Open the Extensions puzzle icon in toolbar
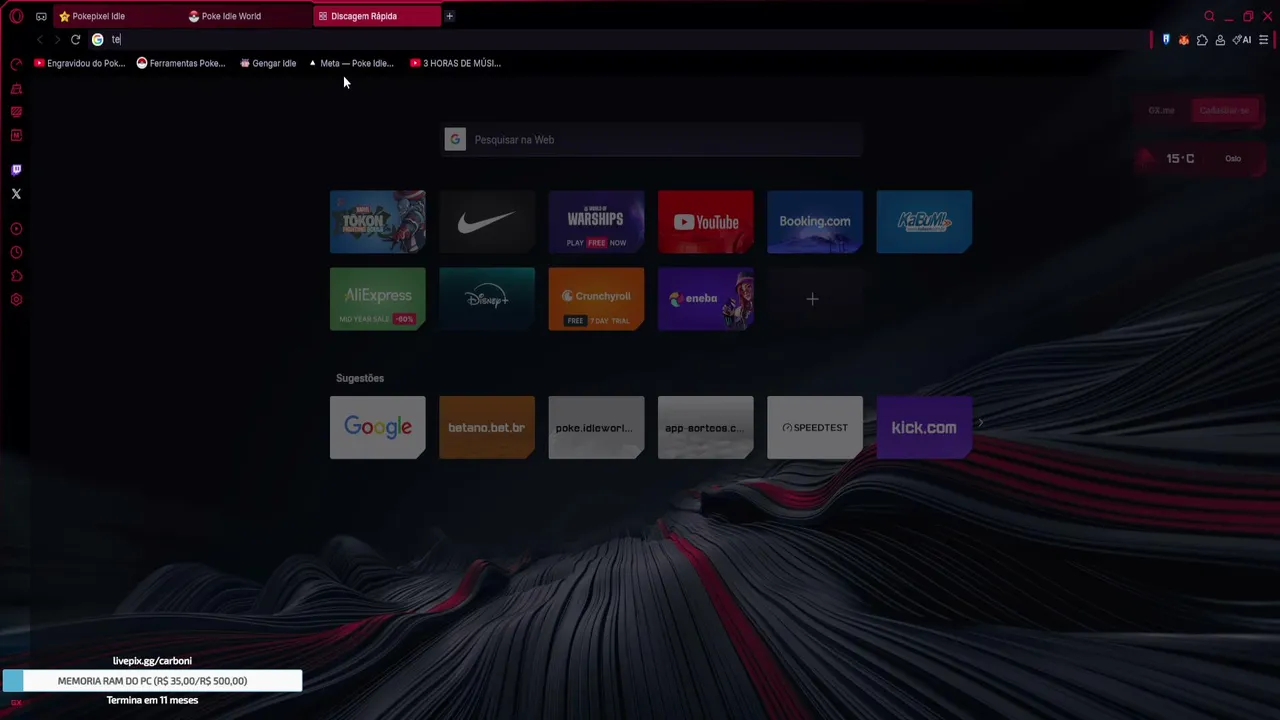Screen dimensions: 1280x720 pyautogui.click(x=1202, y=40)
